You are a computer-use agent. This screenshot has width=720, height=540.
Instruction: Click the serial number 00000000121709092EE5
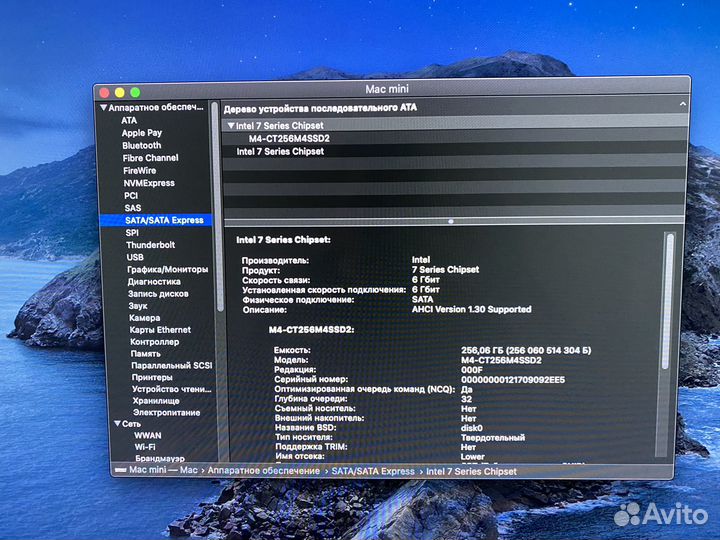click(513, 380)
